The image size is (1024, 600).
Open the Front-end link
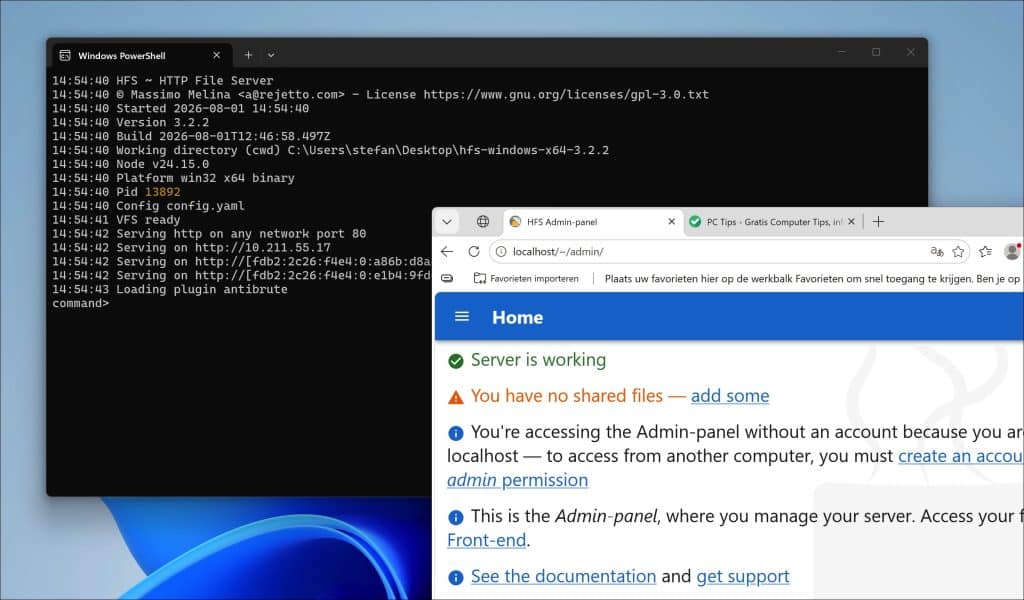pyautogui.click(x=487, y=540)
